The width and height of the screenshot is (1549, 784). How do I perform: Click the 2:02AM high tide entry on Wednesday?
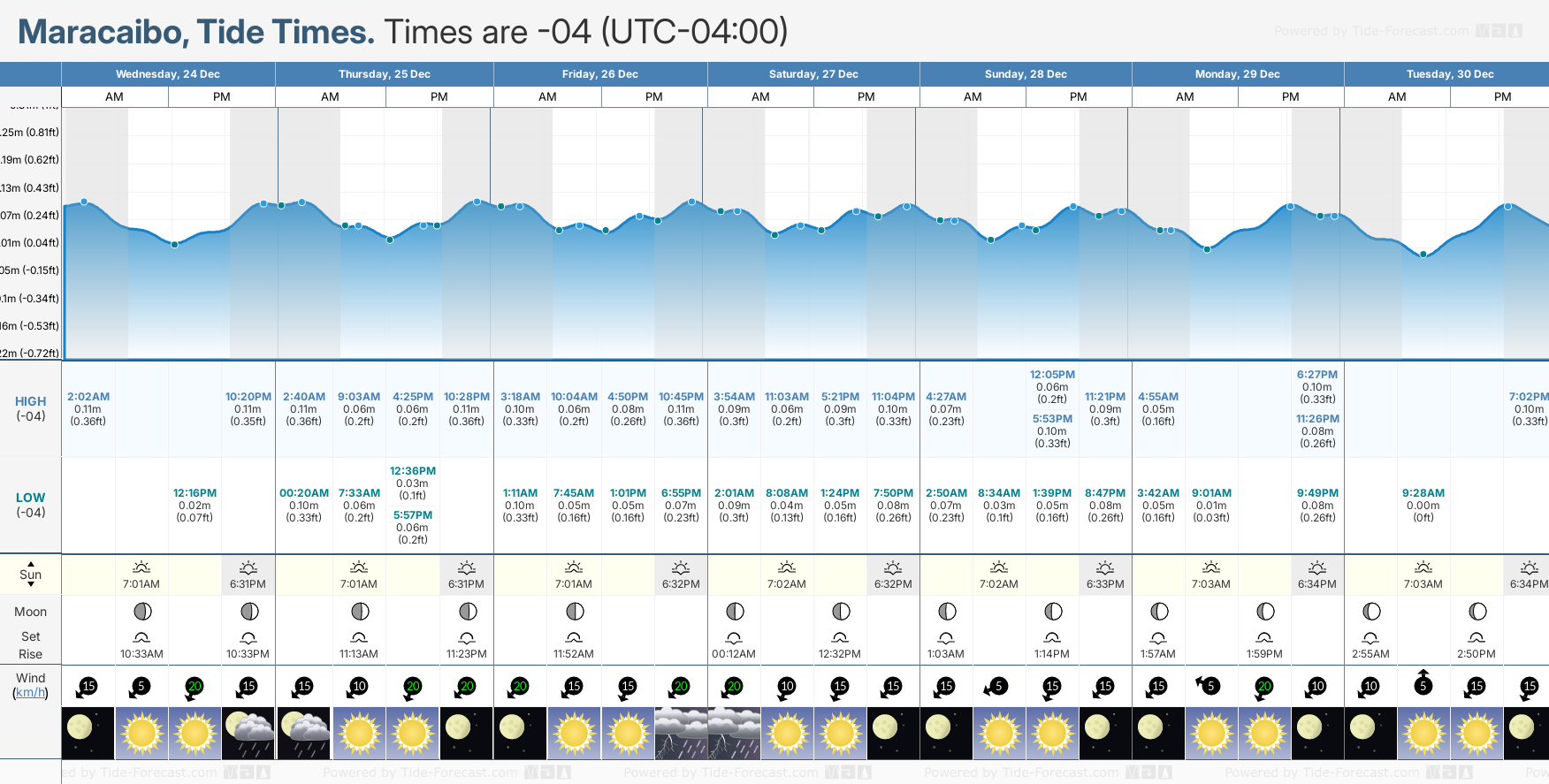tap(88, 408)
